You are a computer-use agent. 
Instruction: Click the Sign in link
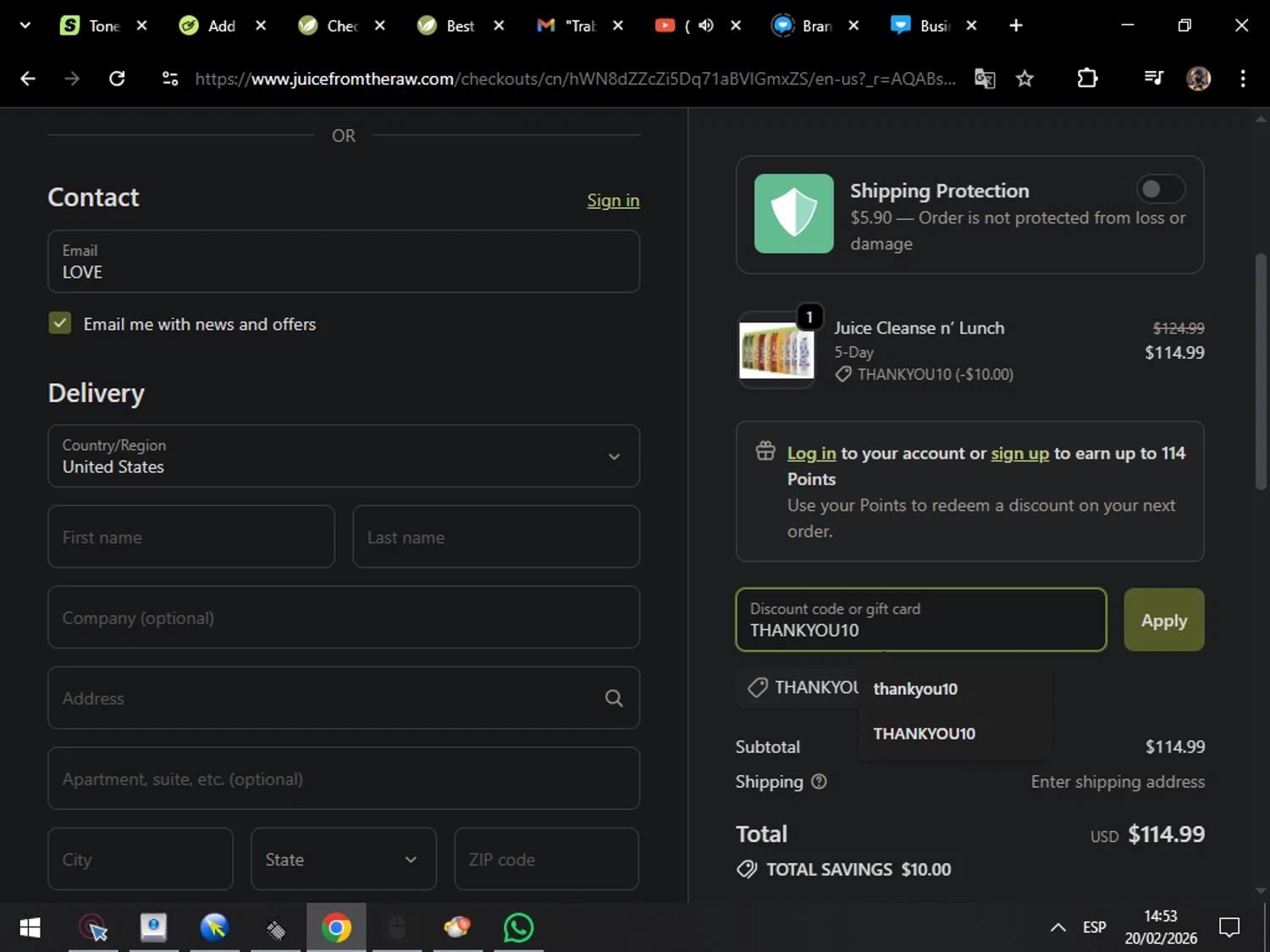(613, 201)
